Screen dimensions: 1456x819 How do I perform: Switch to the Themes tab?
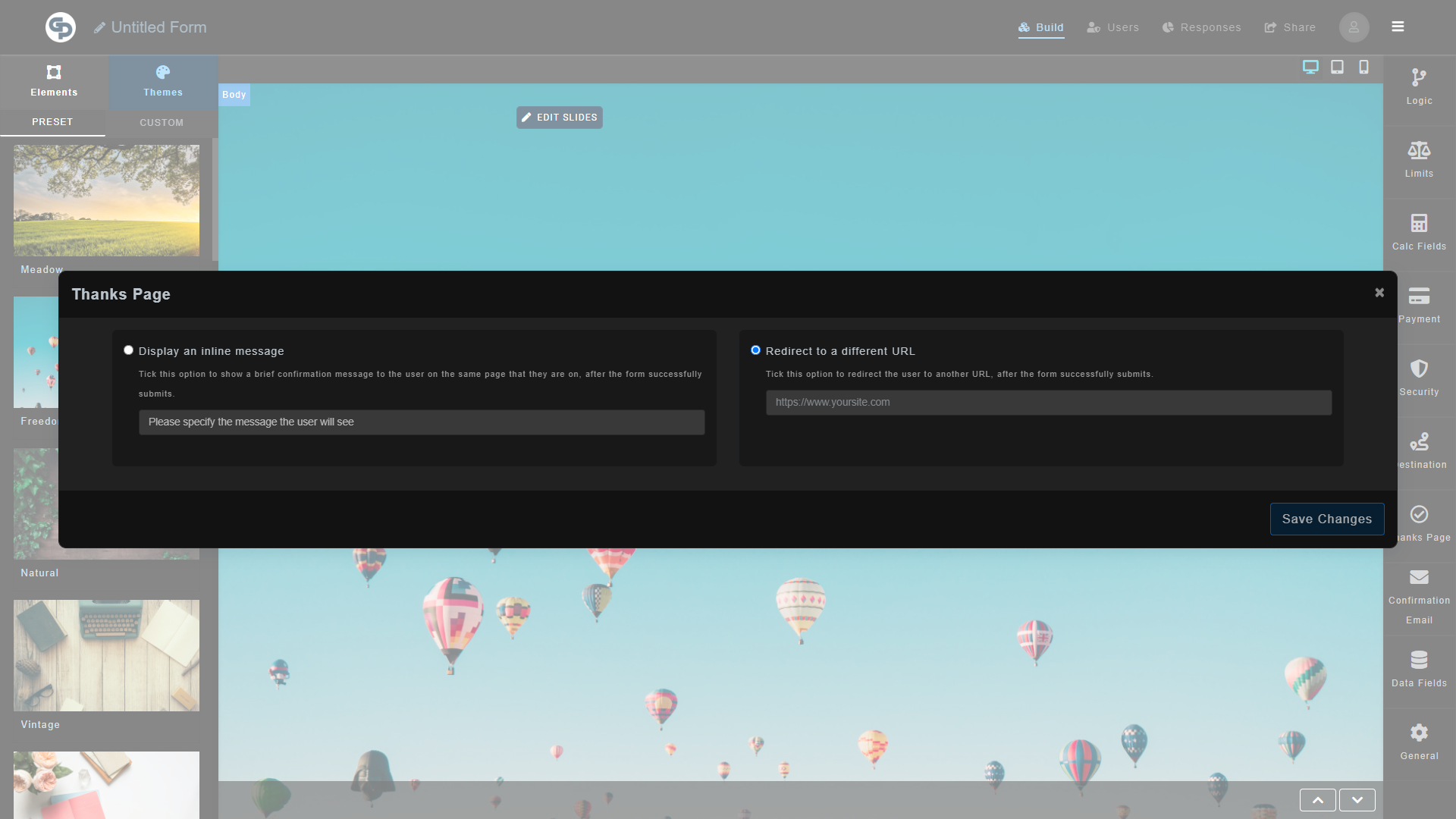162,82
